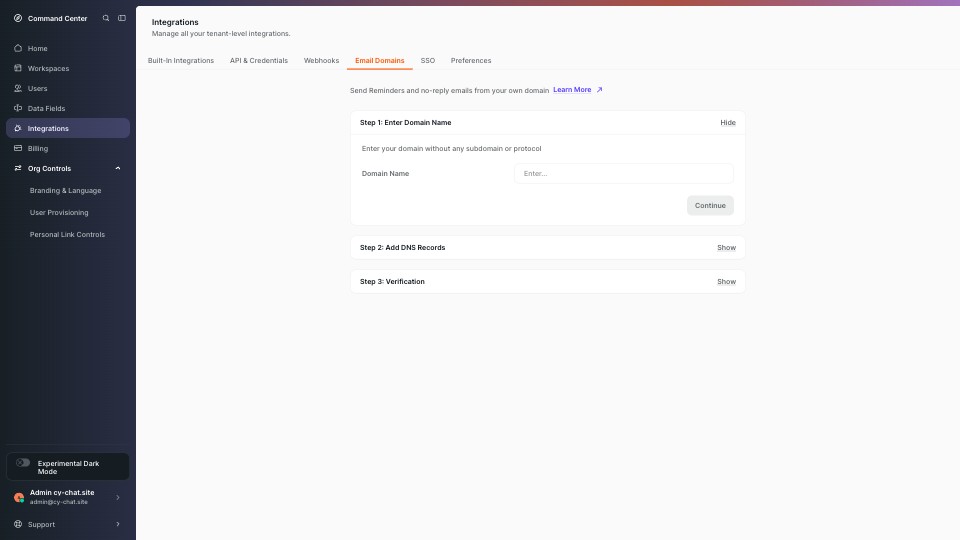Click the Data Fields icon
960x540 pixels.
click(x=18, y=108)
